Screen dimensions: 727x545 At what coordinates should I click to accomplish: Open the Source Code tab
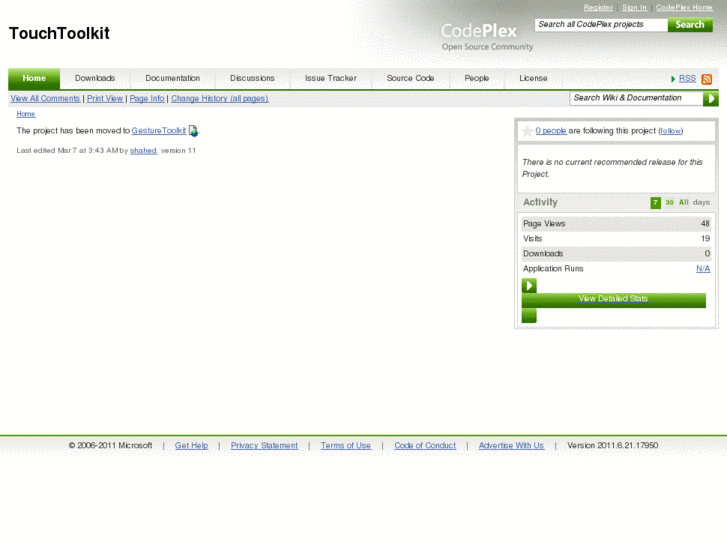tap(410, 78)
